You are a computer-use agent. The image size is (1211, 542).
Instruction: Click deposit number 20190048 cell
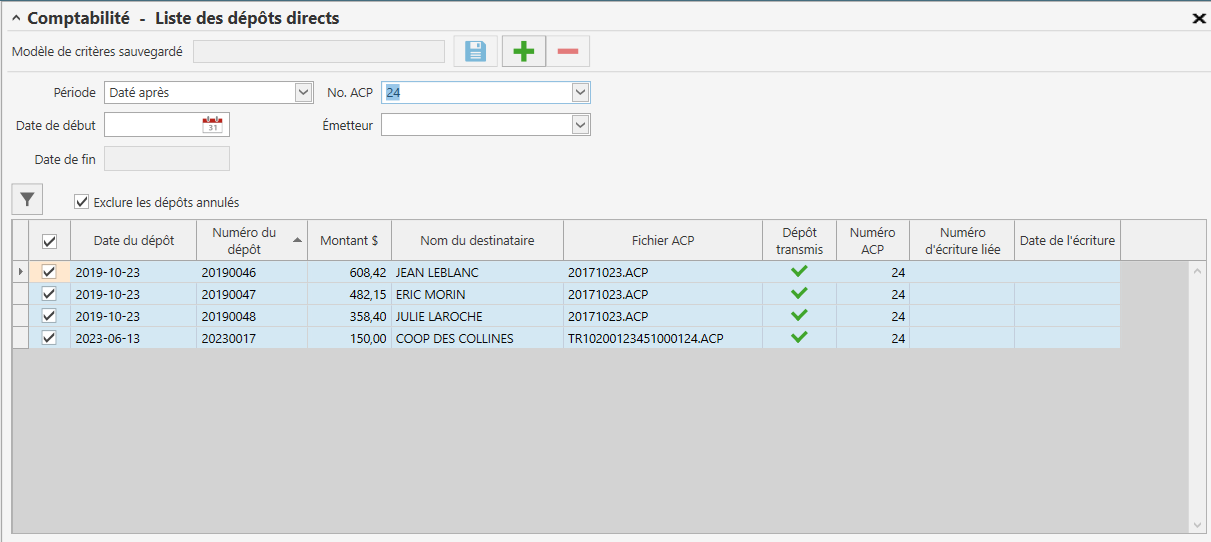(251, 316)
